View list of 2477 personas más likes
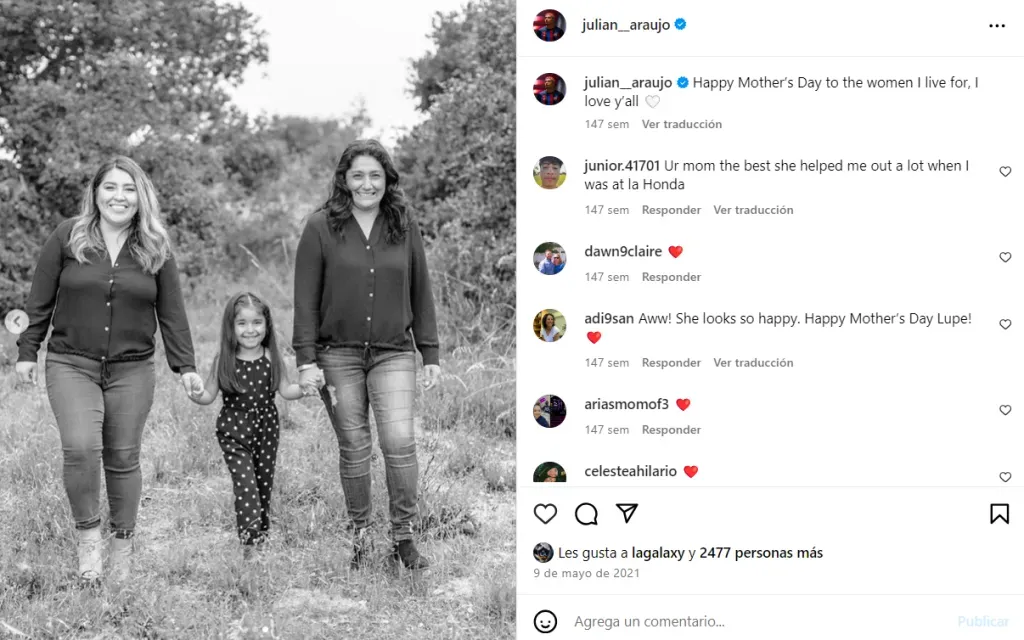 pos(761,553)
